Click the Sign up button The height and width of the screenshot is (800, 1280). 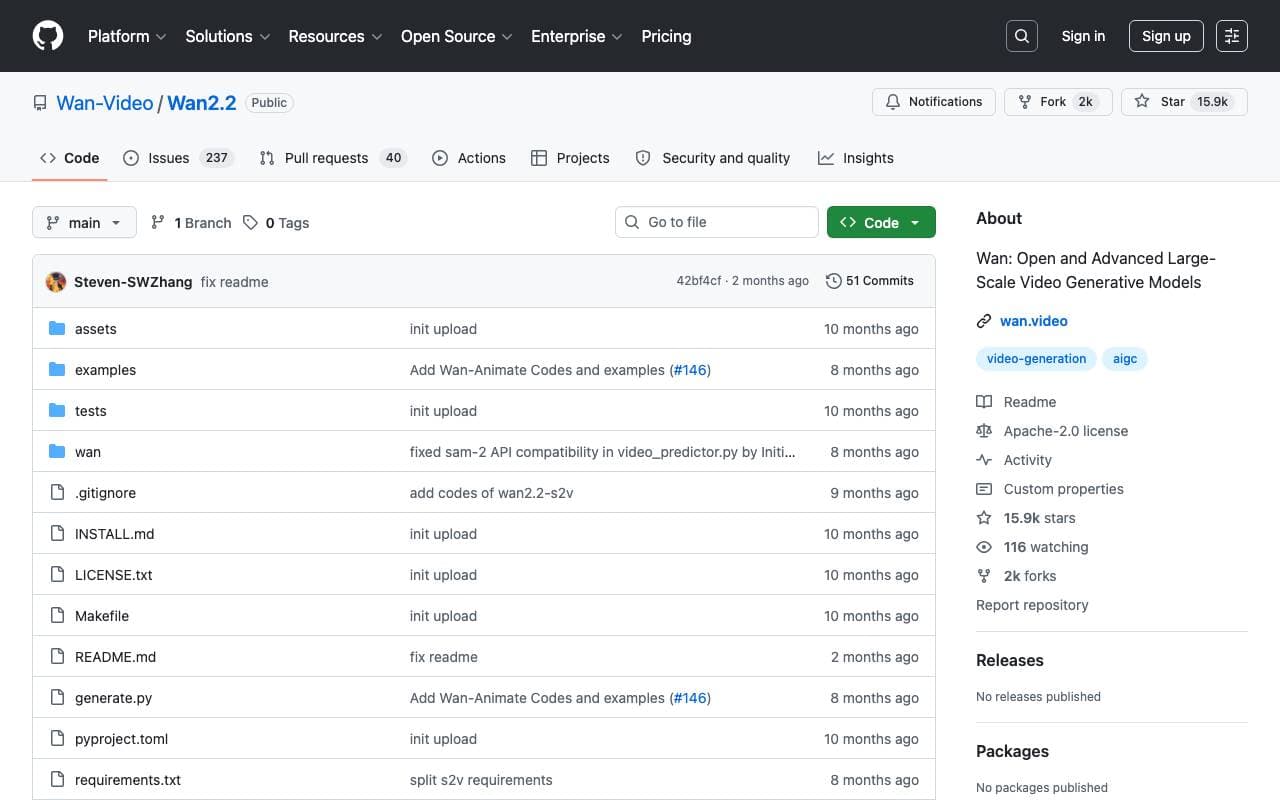tap(1166, 36)
